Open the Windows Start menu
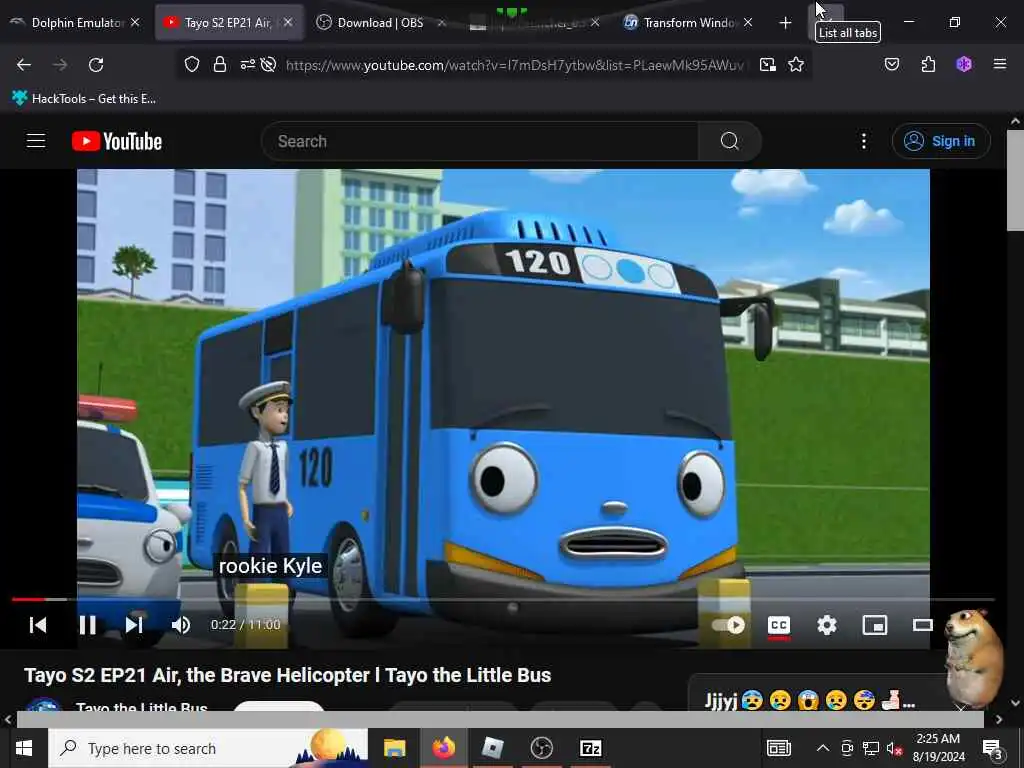The image size is (1024, 768). [24, 748]
